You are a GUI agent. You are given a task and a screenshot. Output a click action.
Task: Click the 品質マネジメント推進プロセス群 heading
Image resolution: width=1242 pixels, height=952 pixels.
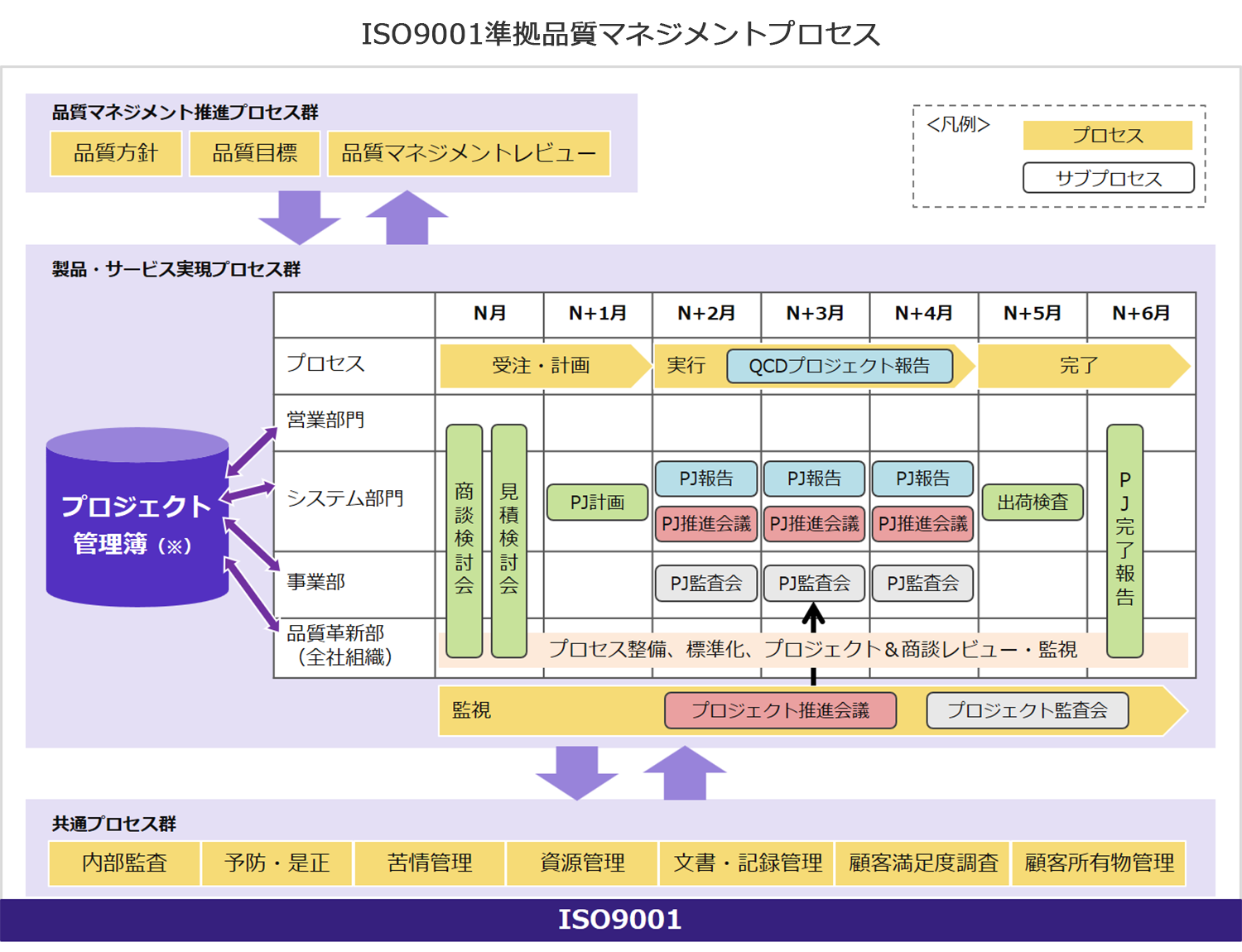[185, 112]
